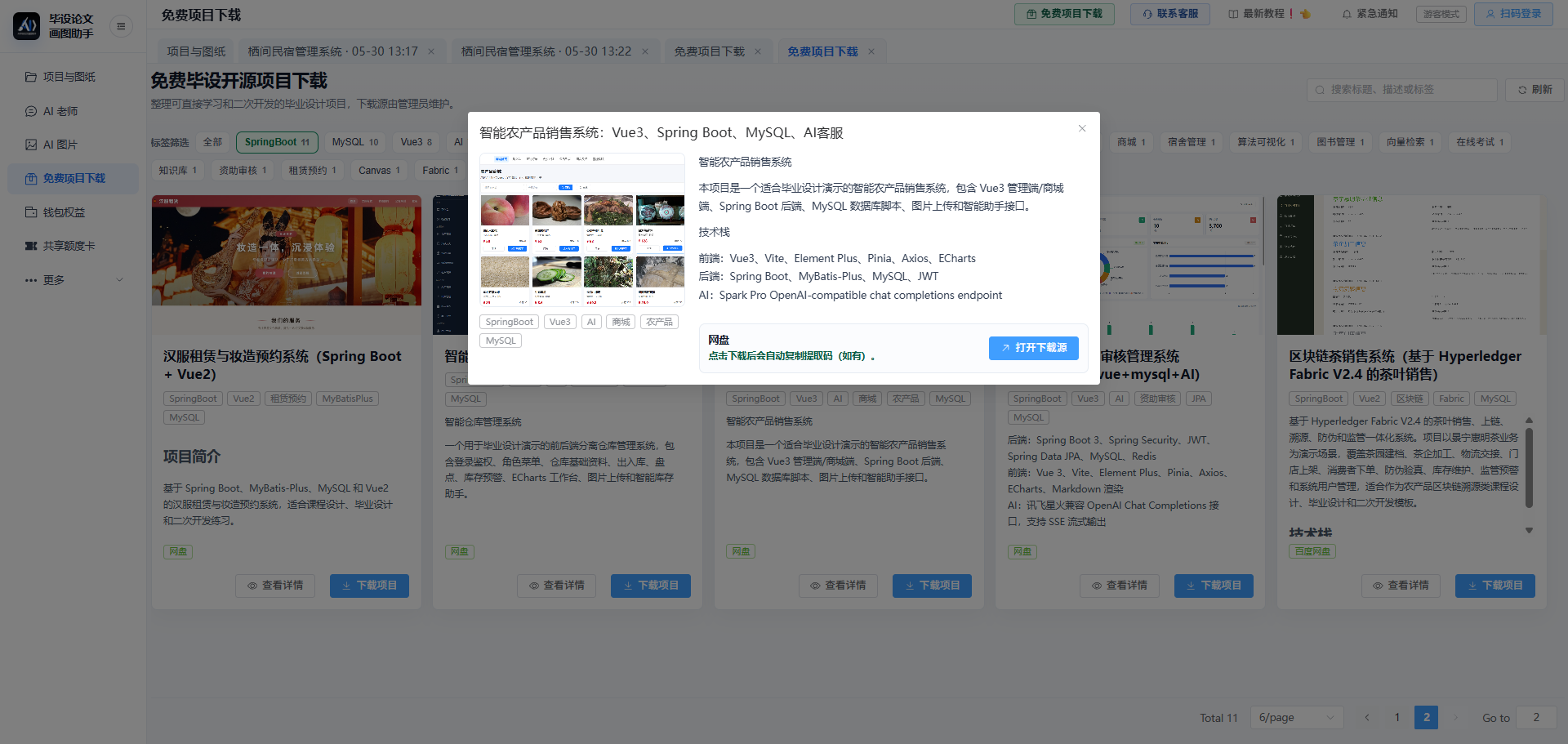
Task: Click 查看详情 on the 区块链茶销售系统 card
Action: coord(1401,586)
